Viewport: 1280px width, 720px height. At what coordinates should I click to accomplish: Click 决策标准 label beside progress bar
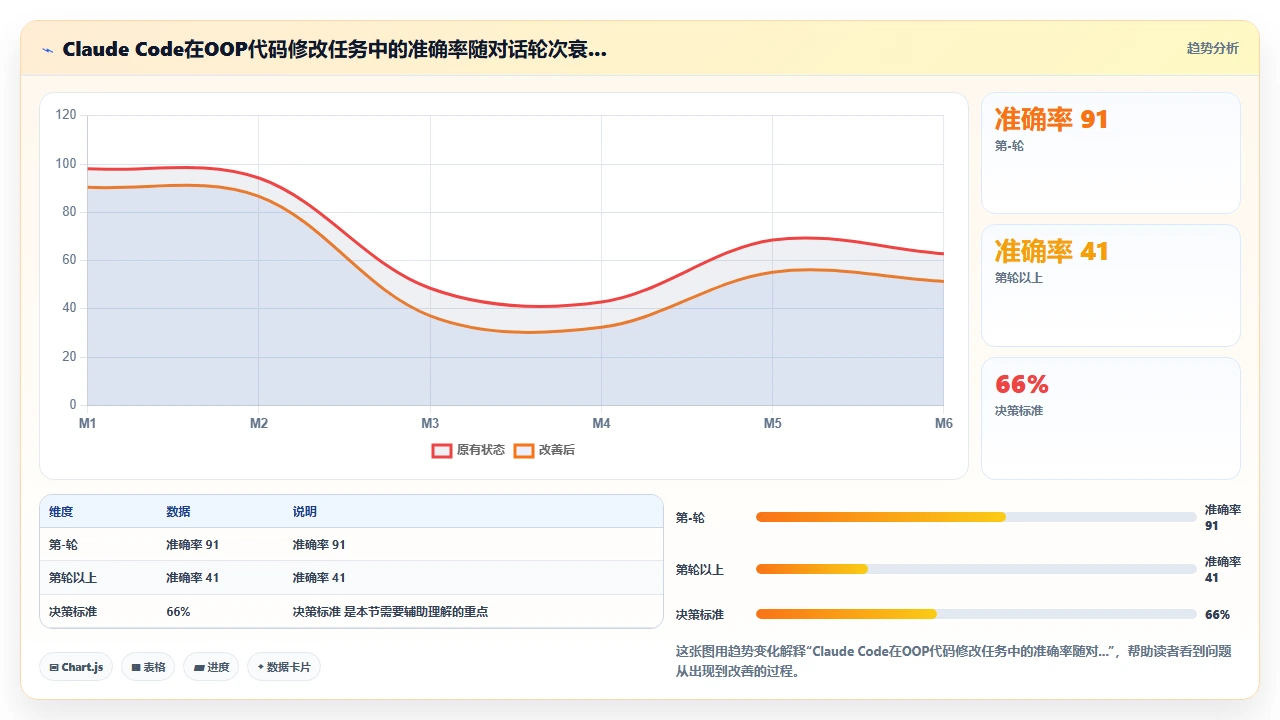click(700, 615)
